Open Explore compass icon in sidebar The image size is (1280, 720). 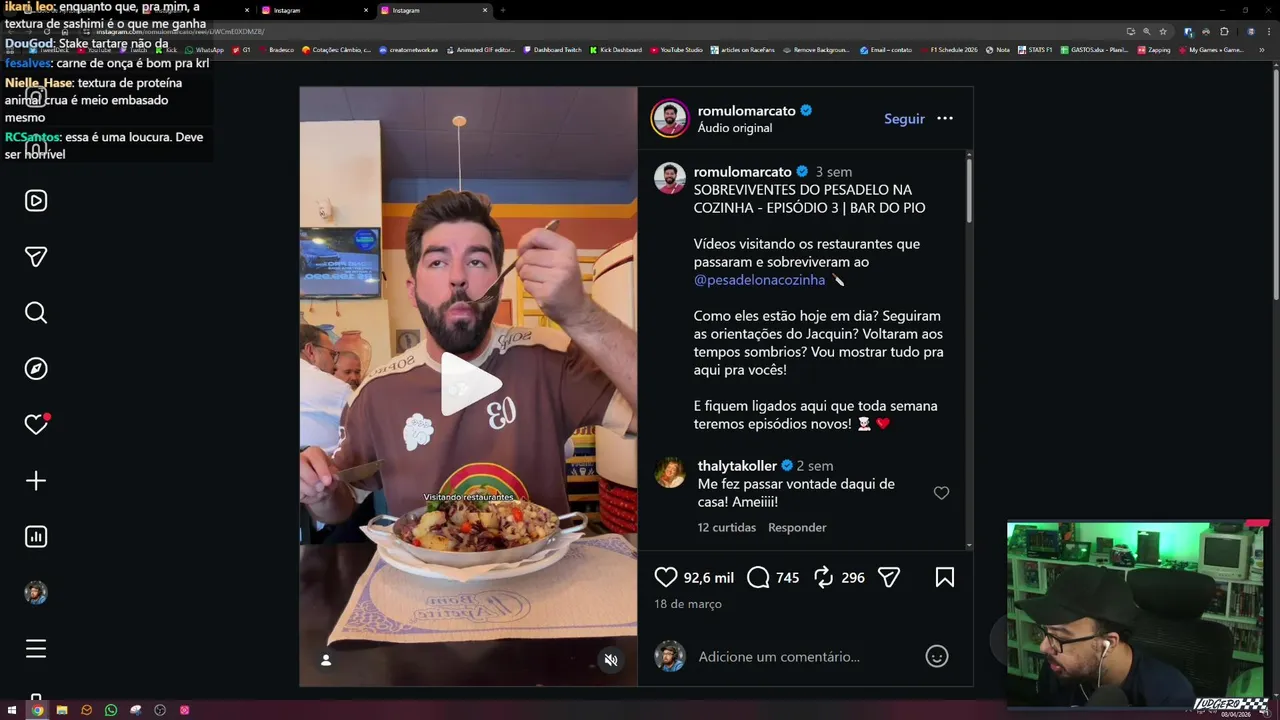[36, 369]
